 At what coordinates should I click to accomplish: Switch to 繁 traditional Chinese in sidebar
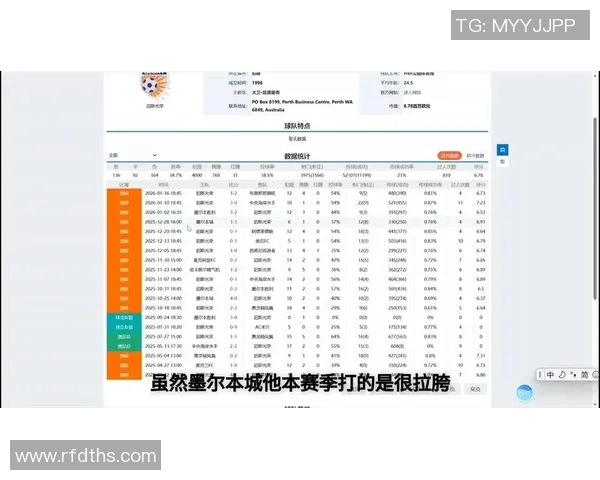502,162
